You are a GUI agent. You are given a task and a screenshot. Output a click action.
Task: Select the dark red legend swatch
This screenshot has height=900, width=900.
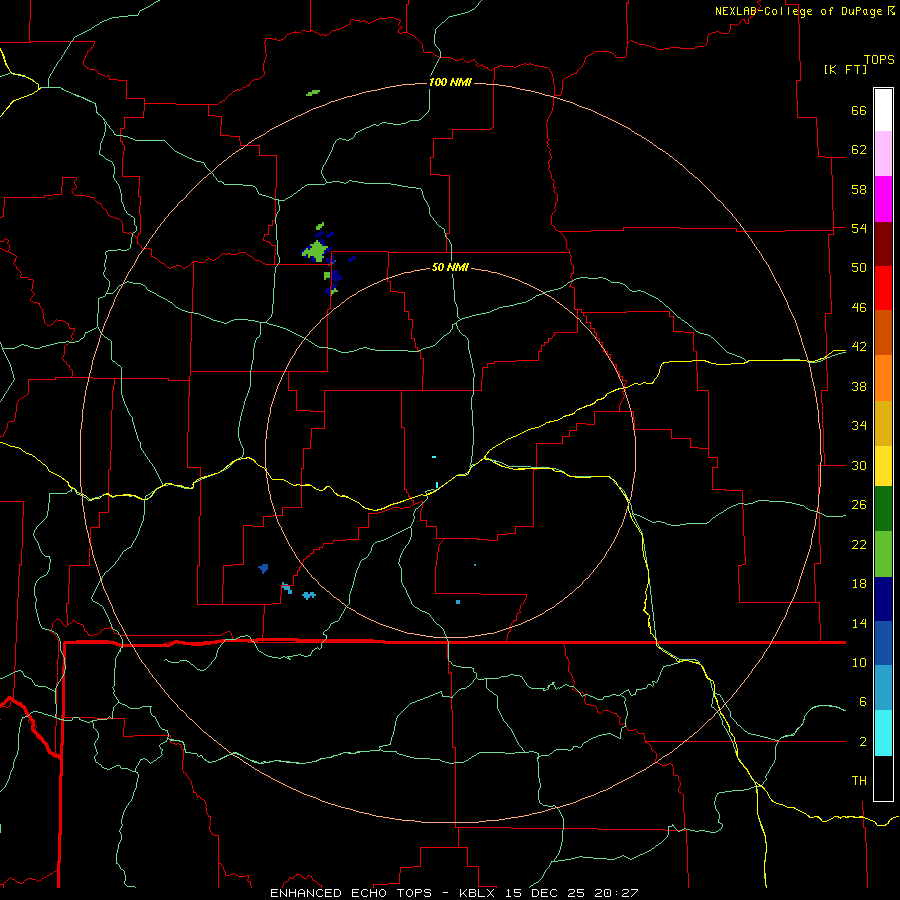[883, 244]
